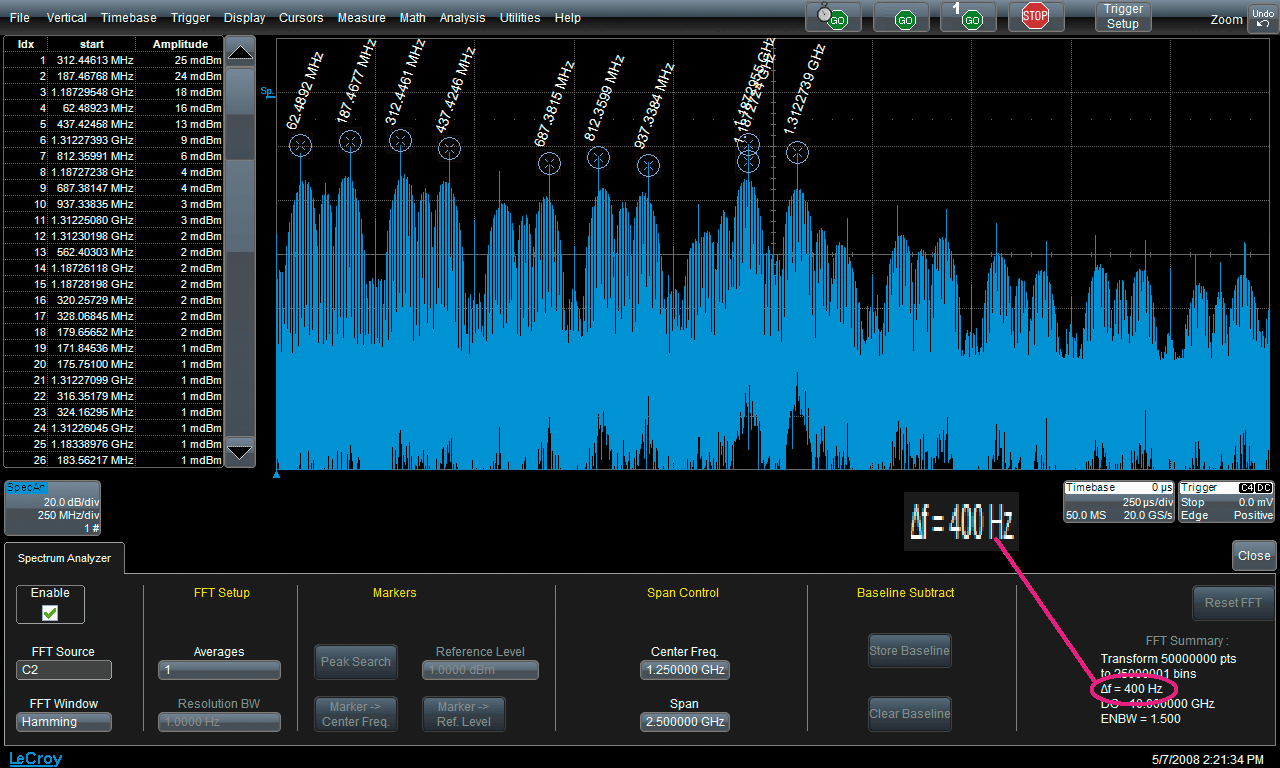Close the Spectrum Analyzer dialog panel

(1253, 556)
